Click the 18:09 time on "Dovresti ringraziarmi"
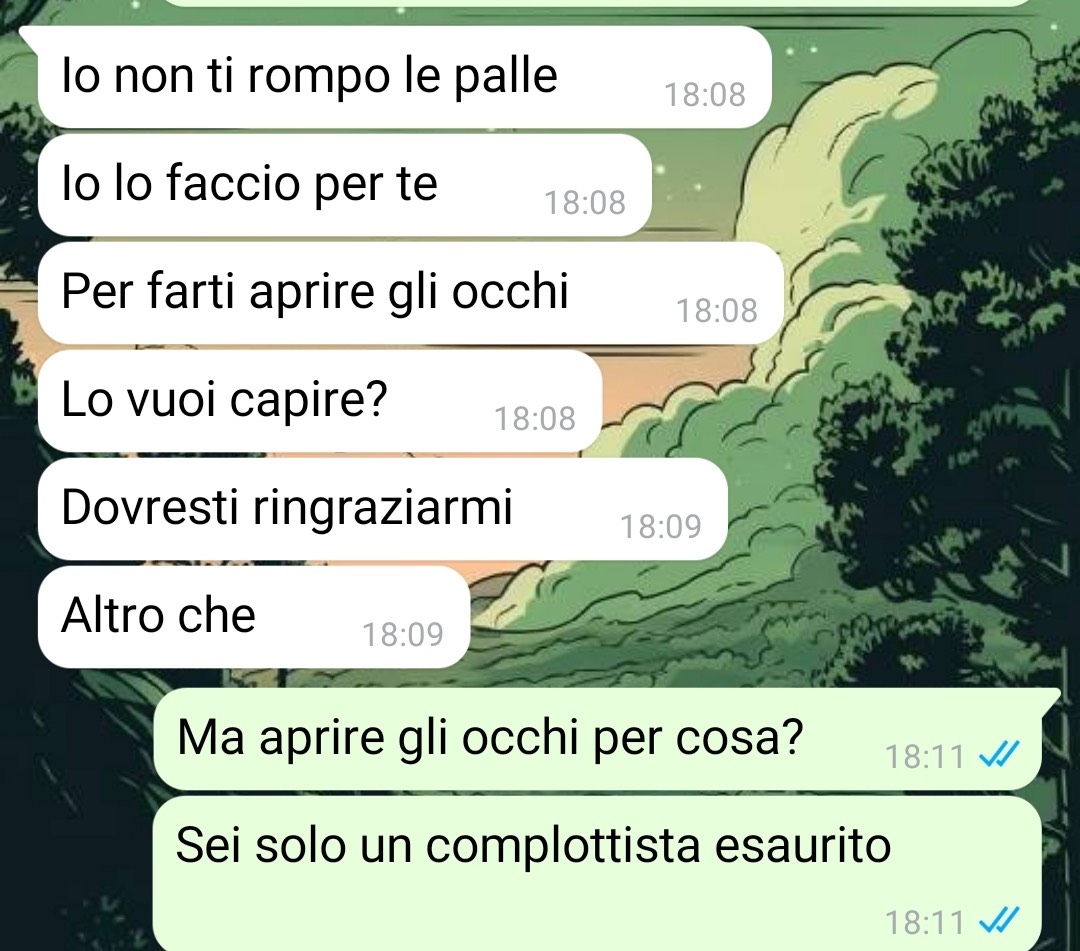 (661, 527)
